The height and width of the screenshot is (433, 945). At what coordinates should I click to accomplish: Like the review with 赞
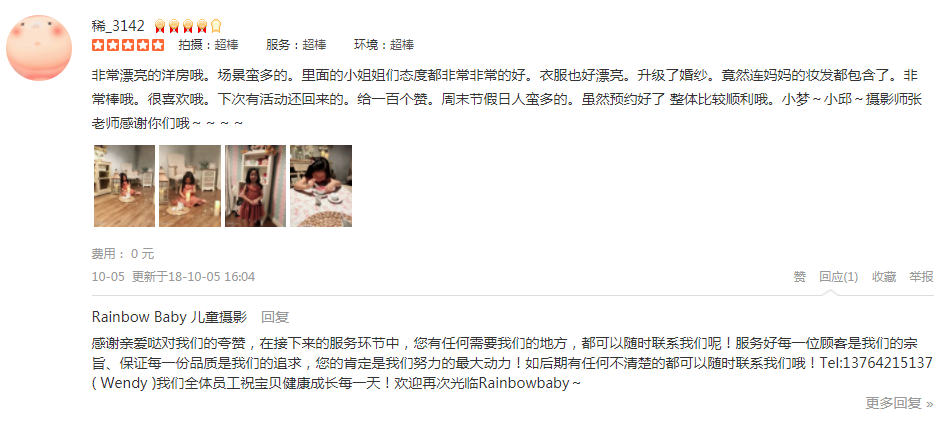coord(799,277)
